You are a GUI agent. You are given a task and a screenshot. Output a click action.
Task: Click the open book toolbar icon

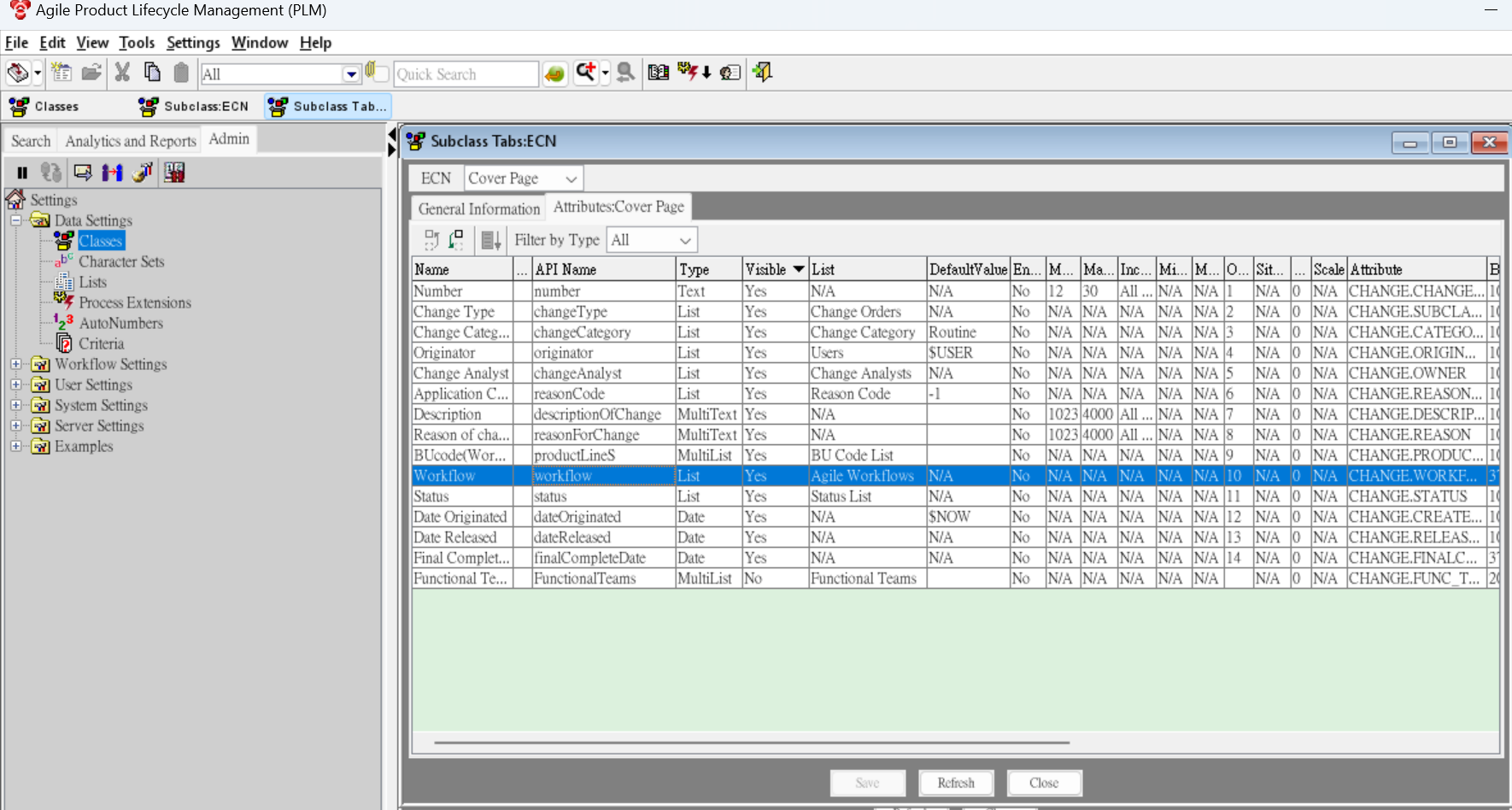tap(659, 73)
